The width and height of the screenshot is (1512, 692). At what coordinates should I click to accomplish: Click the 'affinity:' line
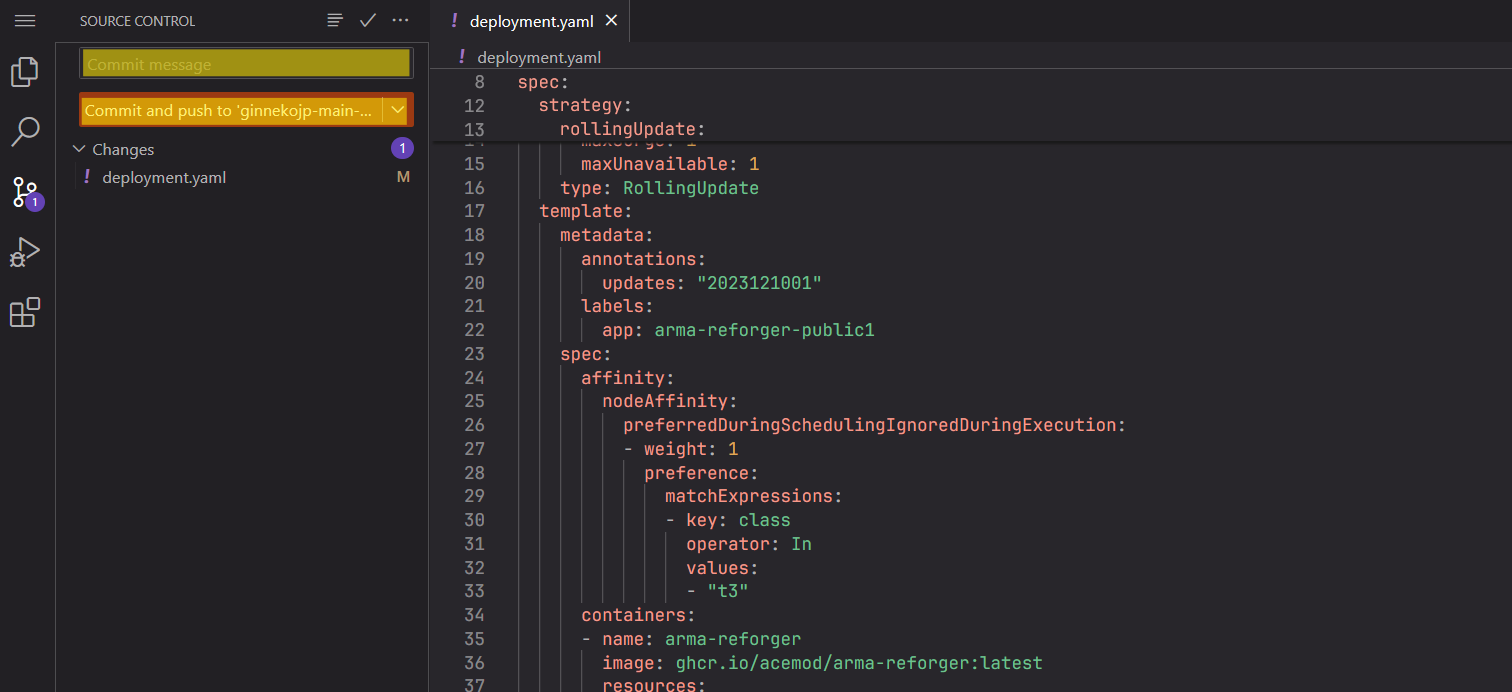[628, 378]
